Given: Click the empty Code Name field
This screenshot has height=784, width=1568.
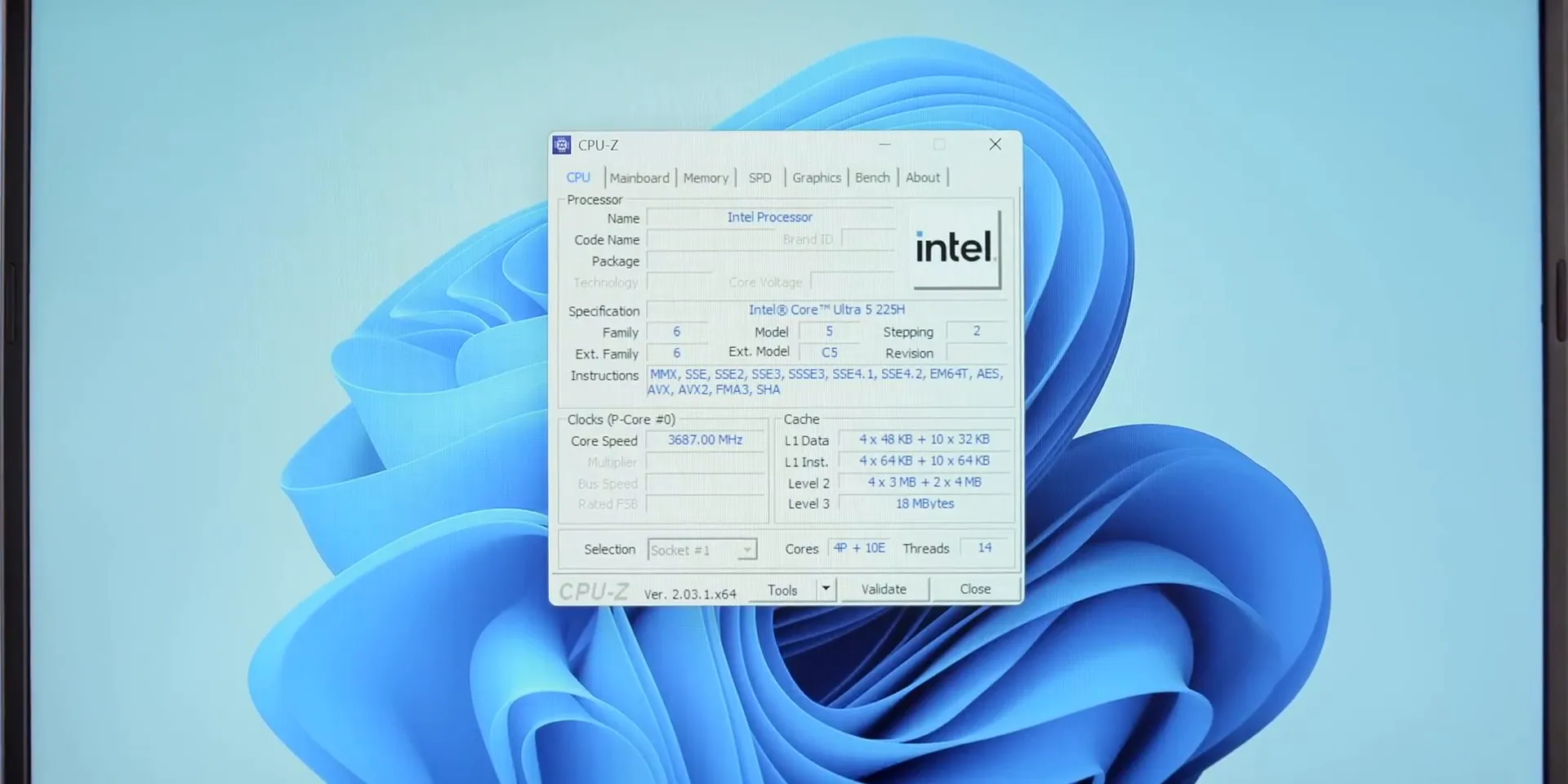Looking at the screenshot, I should pyautogui.click(x=710, y=239).
